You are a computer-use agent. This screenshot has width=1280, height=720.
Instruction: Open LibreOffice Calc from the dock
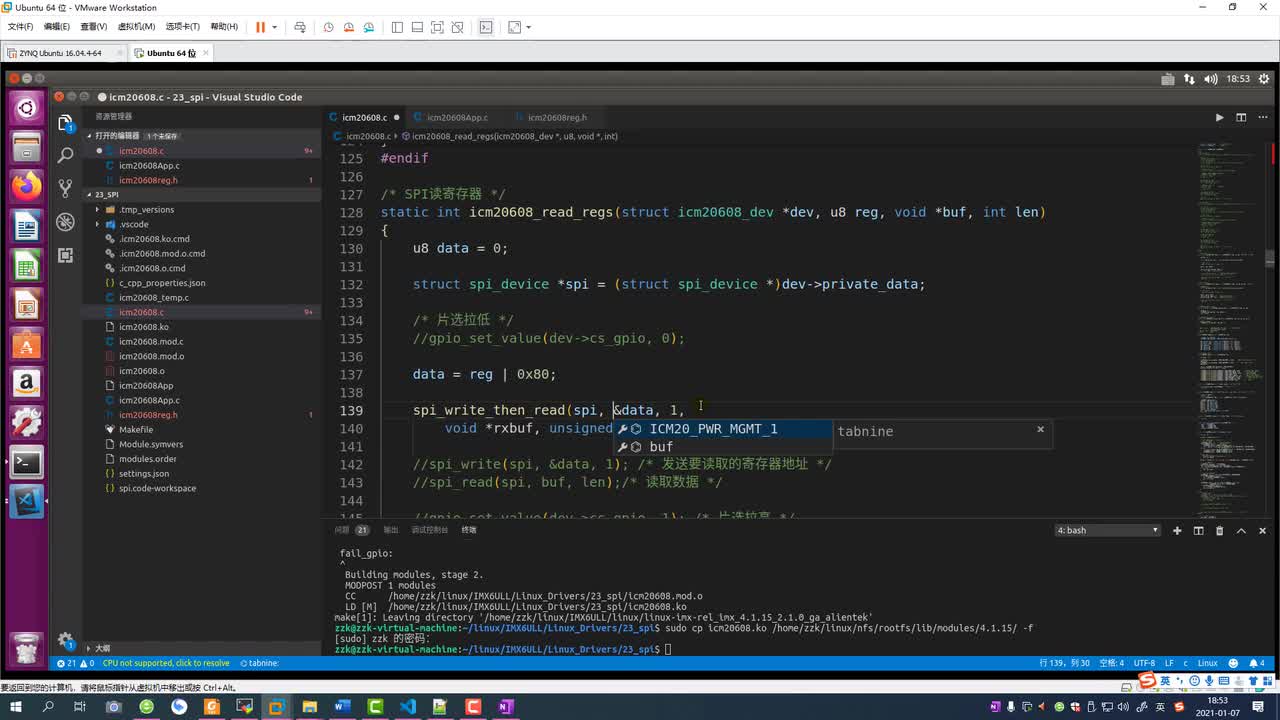[26, 266]
